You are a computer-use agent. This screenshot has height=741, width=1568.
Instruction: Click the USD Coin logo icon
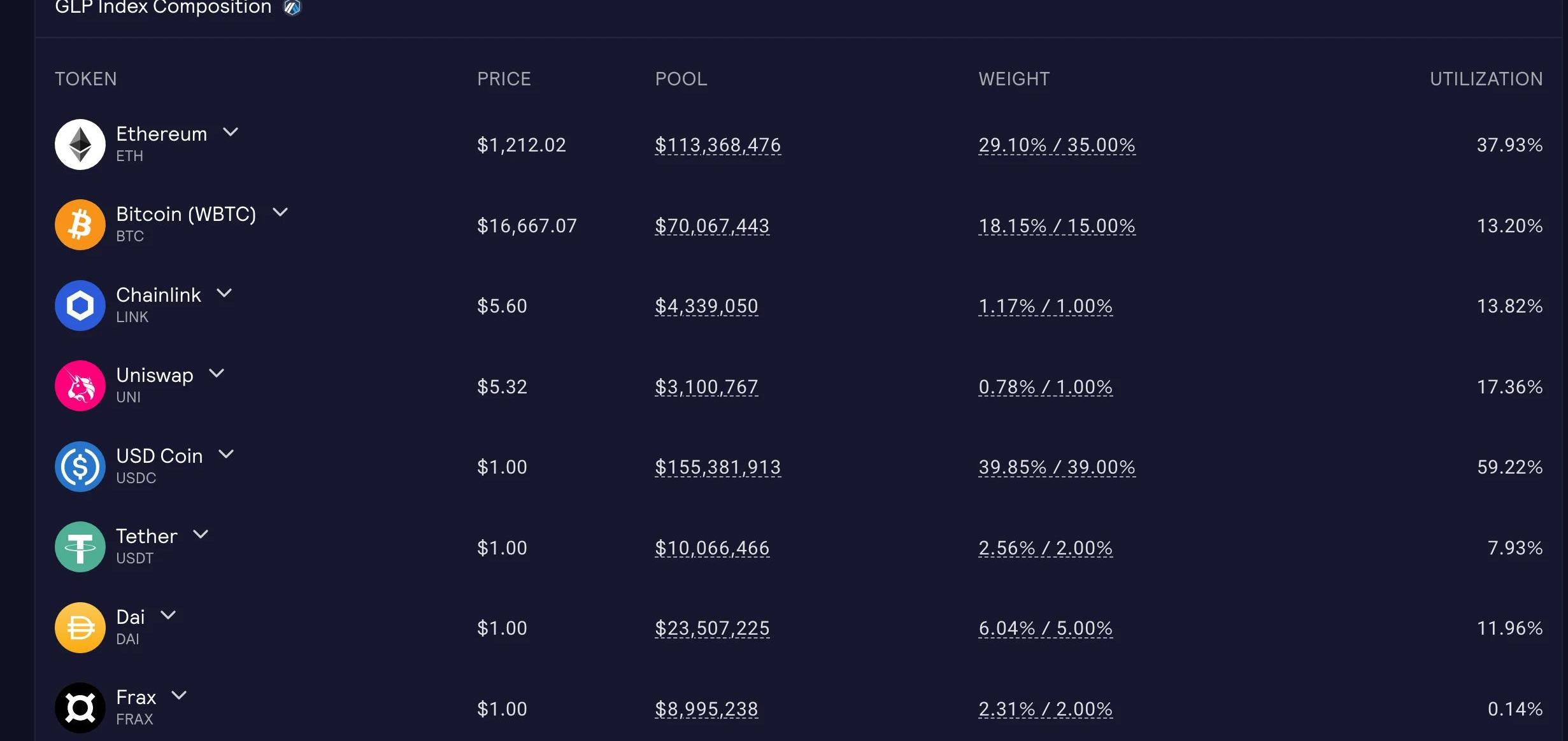tap(80, 467)
